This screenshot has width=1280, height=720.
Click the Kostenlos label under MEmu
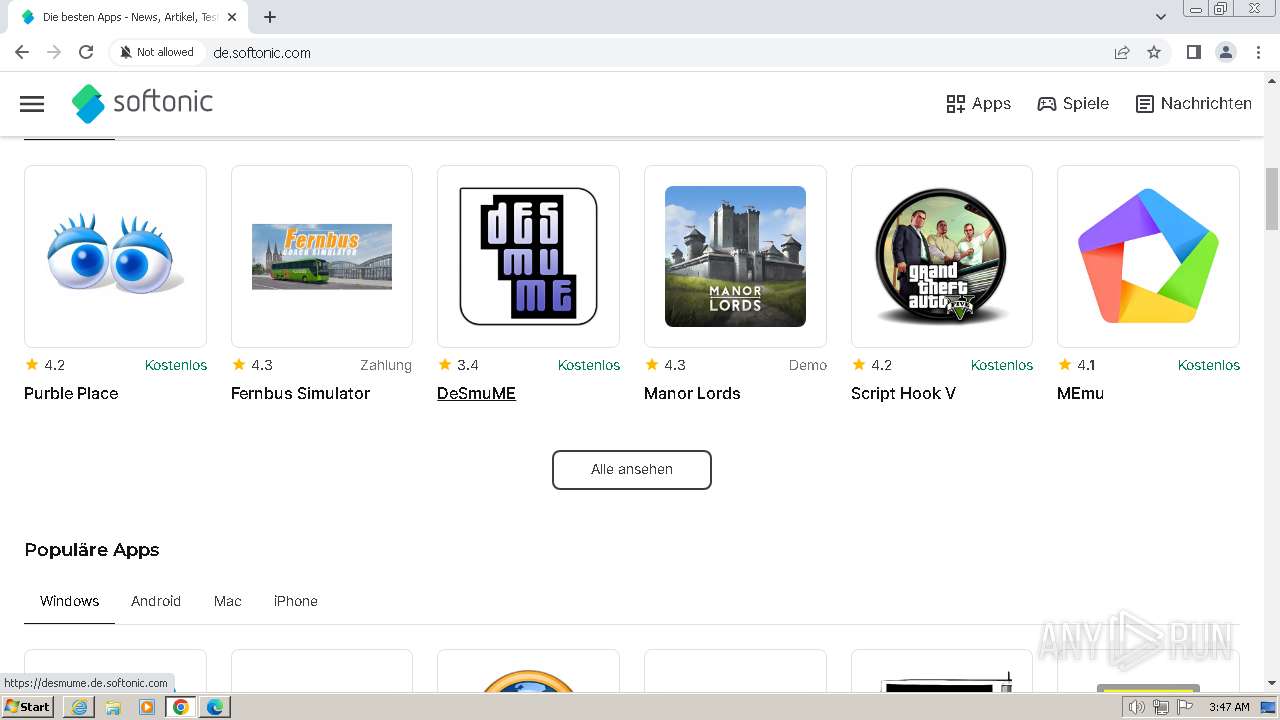click(1209, 365)
